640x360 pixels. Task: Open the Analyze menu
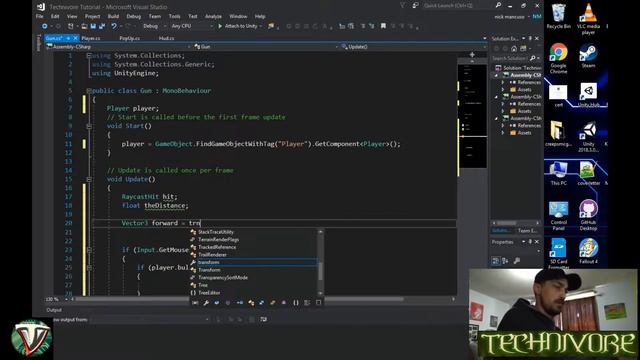(x=213, y=16)
